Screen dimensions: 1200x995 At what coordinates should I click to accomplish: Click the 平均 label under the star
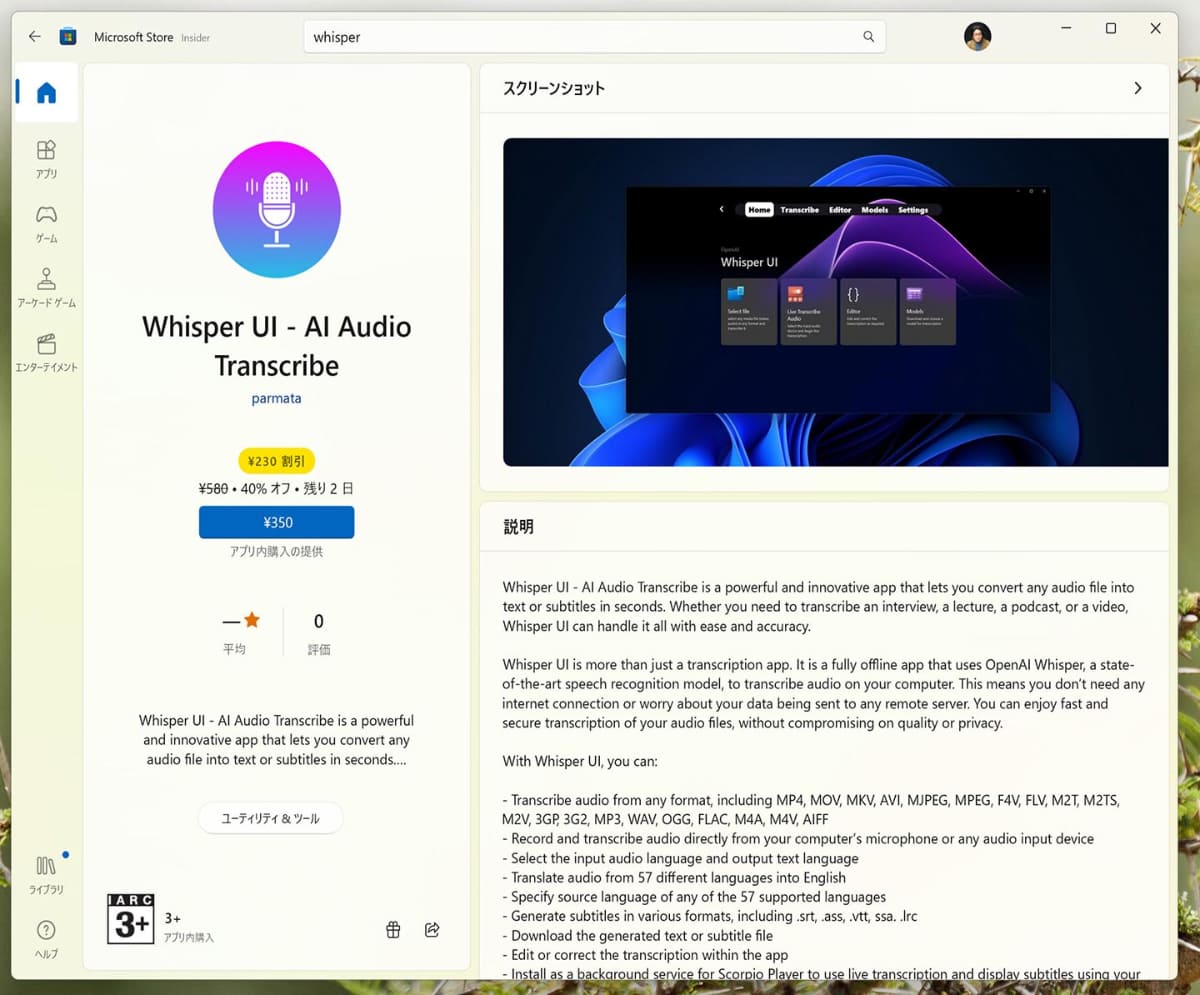[234, 649]
